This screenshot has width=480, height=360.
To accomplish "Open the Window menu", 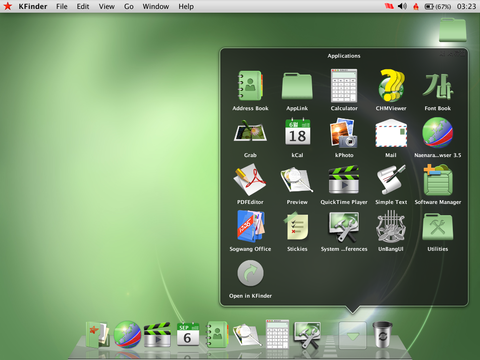I will (x=156, y=6).
